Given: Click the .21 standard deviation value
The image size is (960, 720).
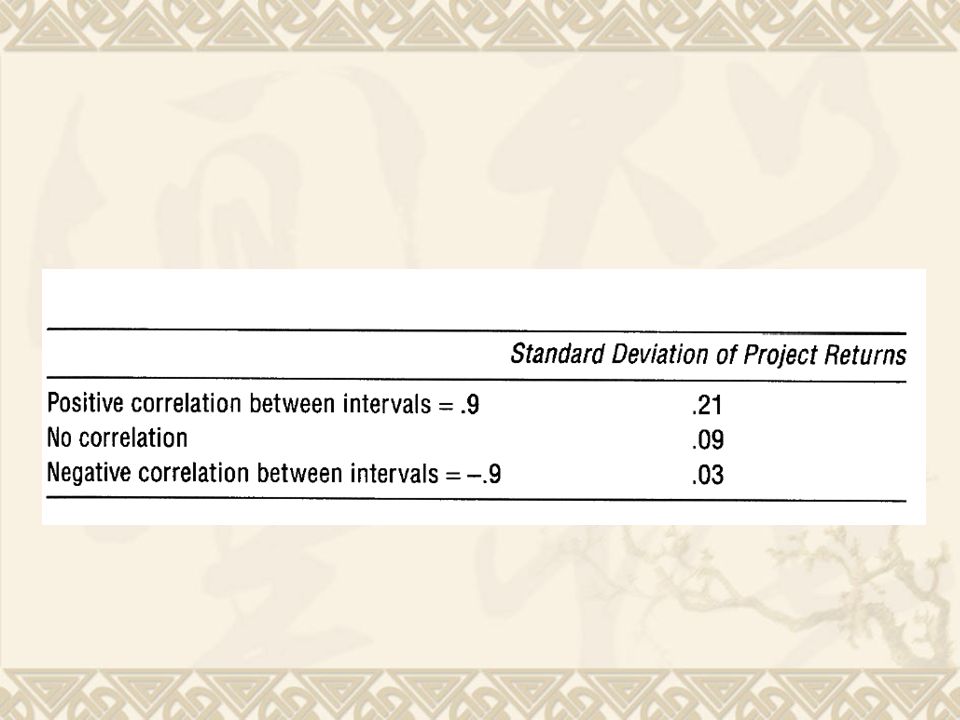Looking at the screenshot, I should (x=707, y=405).
